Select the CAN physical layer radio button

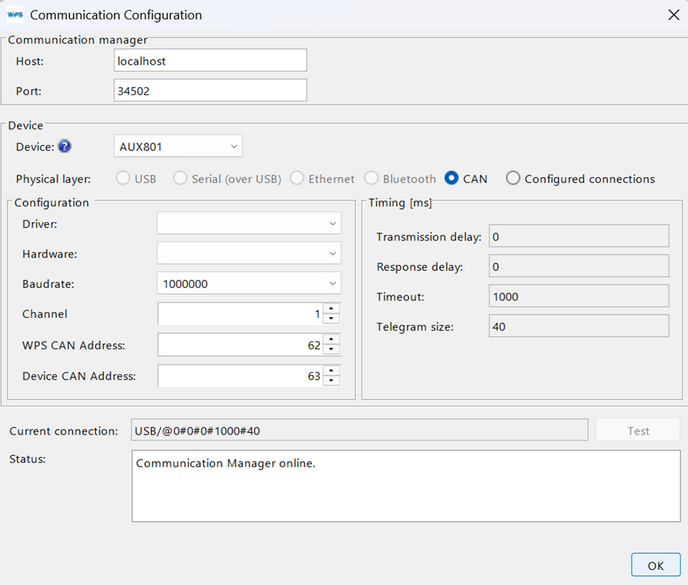point(452,179)
